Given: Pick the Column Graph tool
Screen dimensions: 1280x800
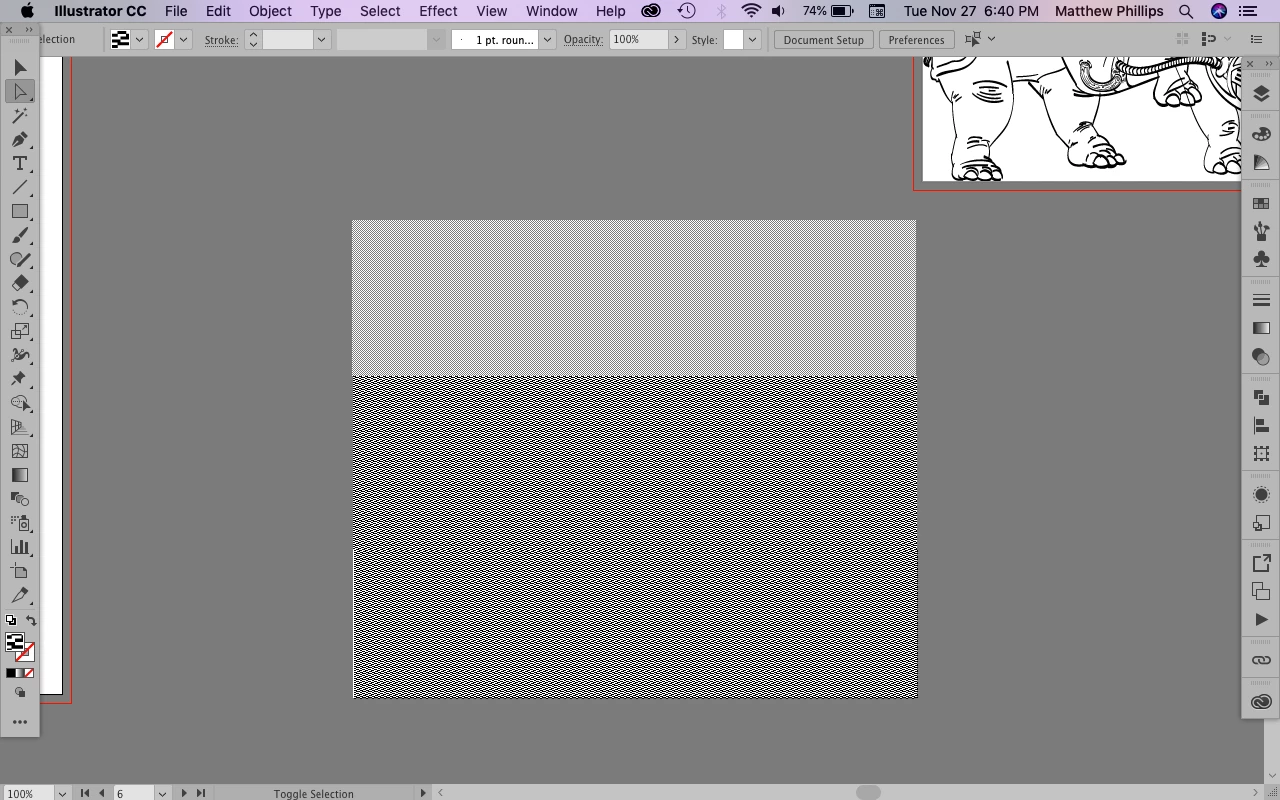Looking at the screenshot, I should (19, 547).
